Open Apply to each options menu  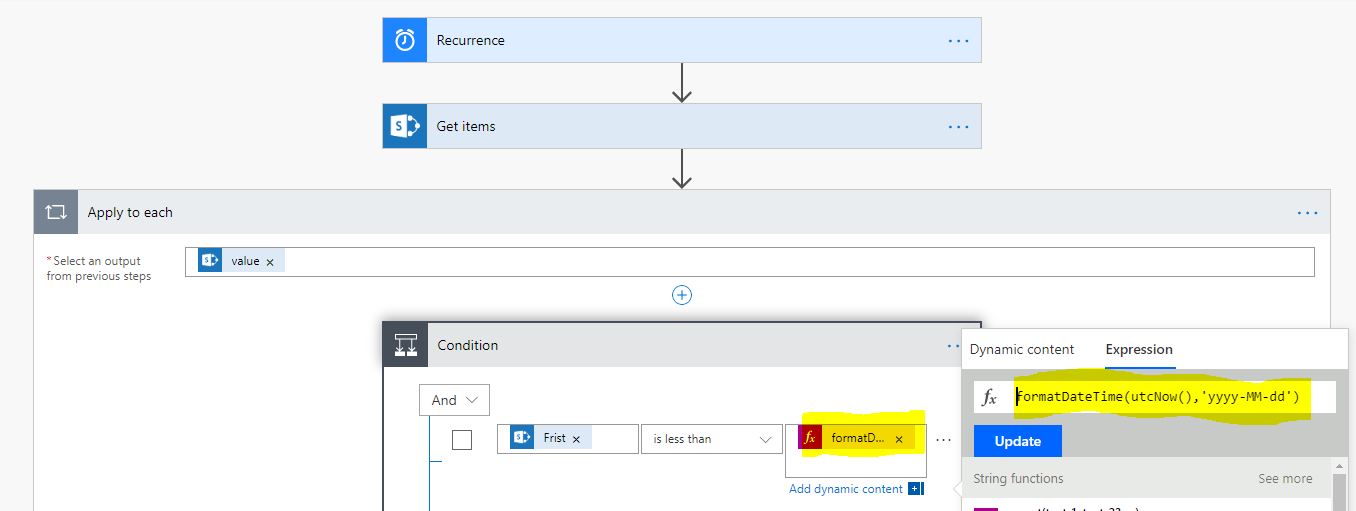(1307, 213)
